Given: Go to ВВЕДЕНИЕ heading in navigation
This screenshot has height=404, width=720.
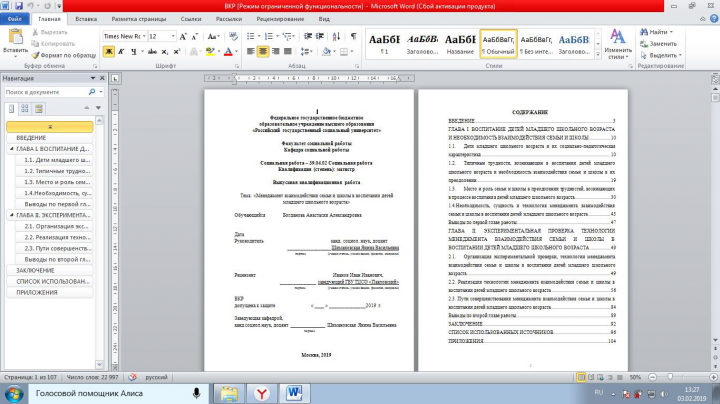Looking at the screenshot, I should [x=50, y=138].
